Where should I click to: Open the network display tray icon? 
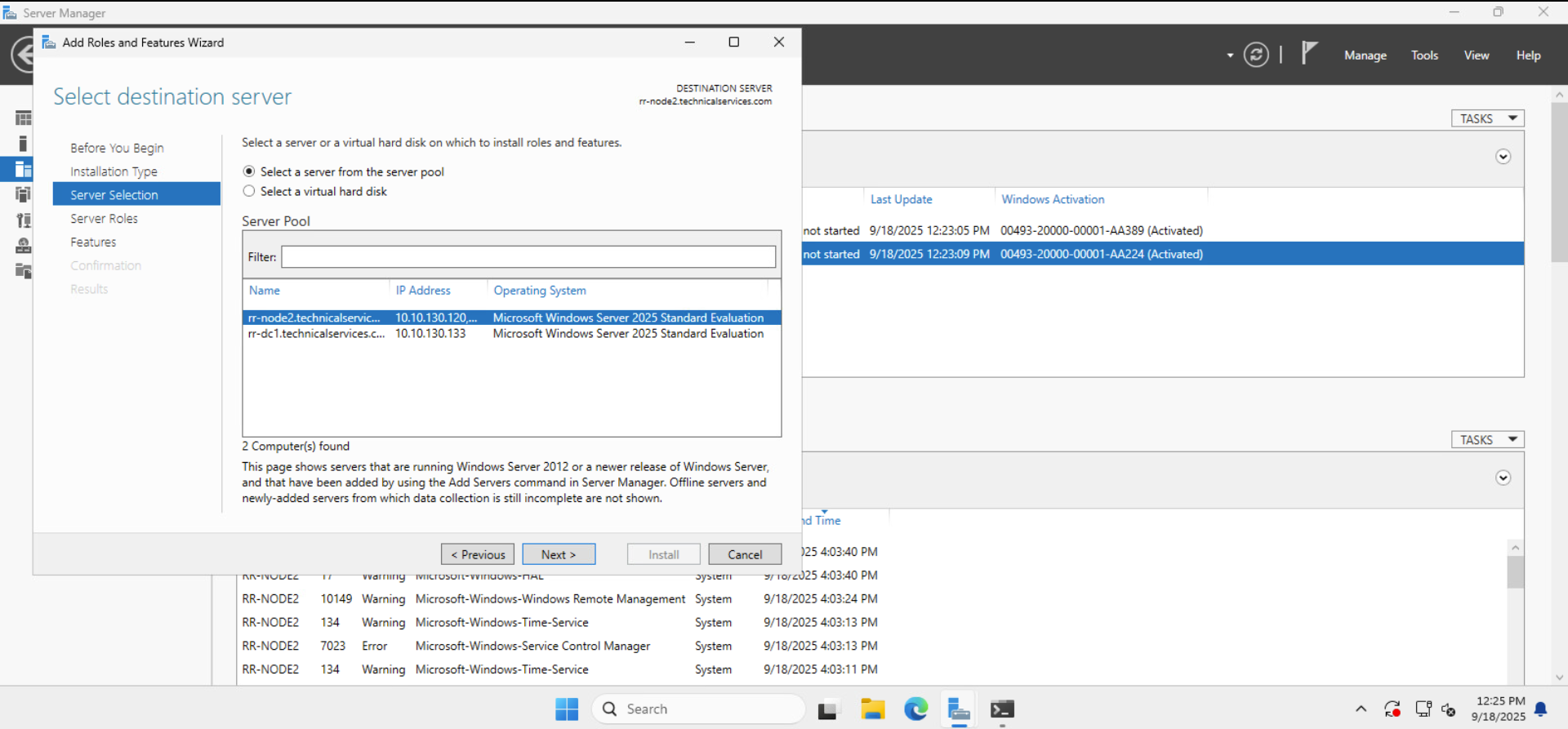pos(1423,709)
